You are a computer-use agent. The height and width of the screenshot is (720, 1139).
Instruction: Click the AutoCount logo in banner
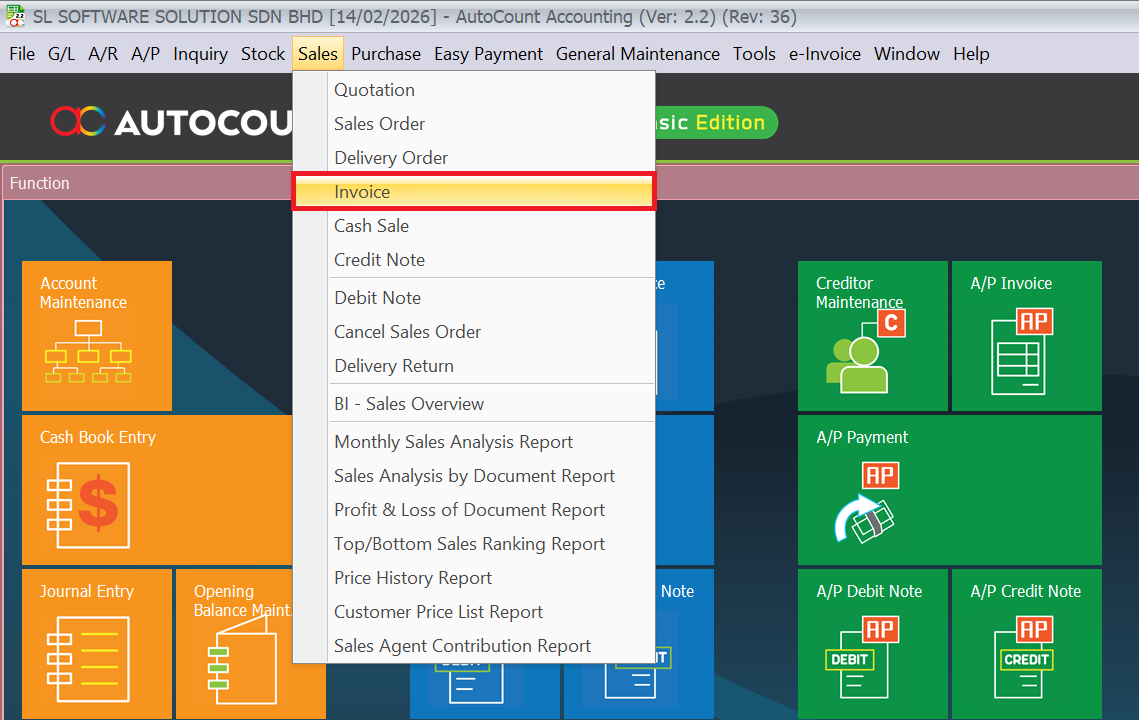click(170, 122)
